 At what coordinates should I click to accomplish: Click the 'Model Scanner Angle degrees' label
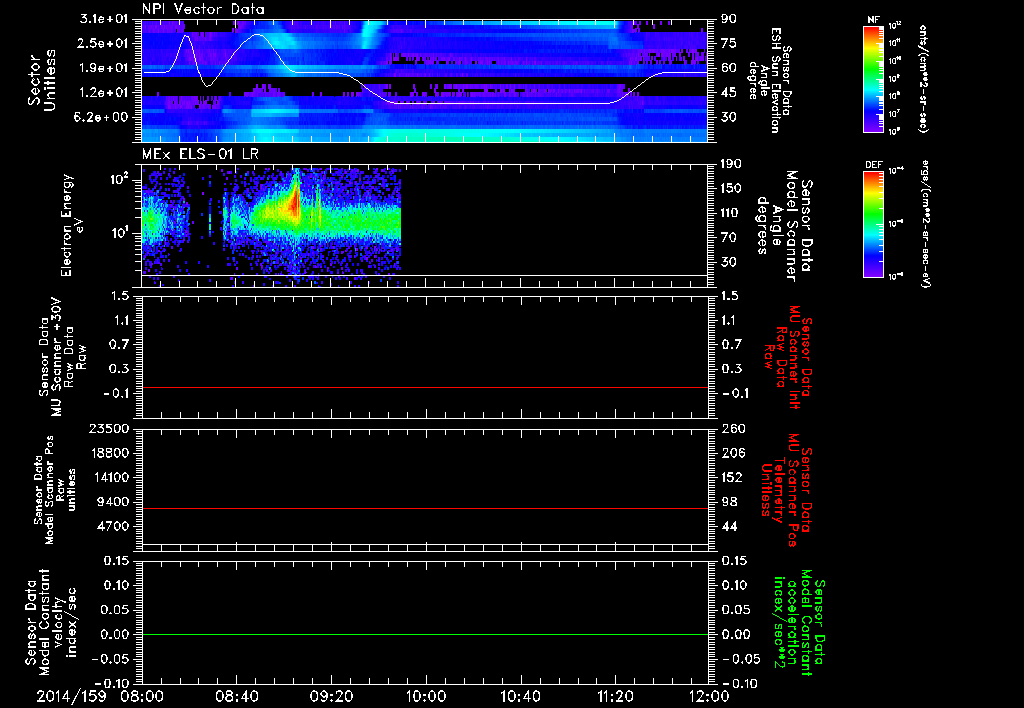pos(784,225)
